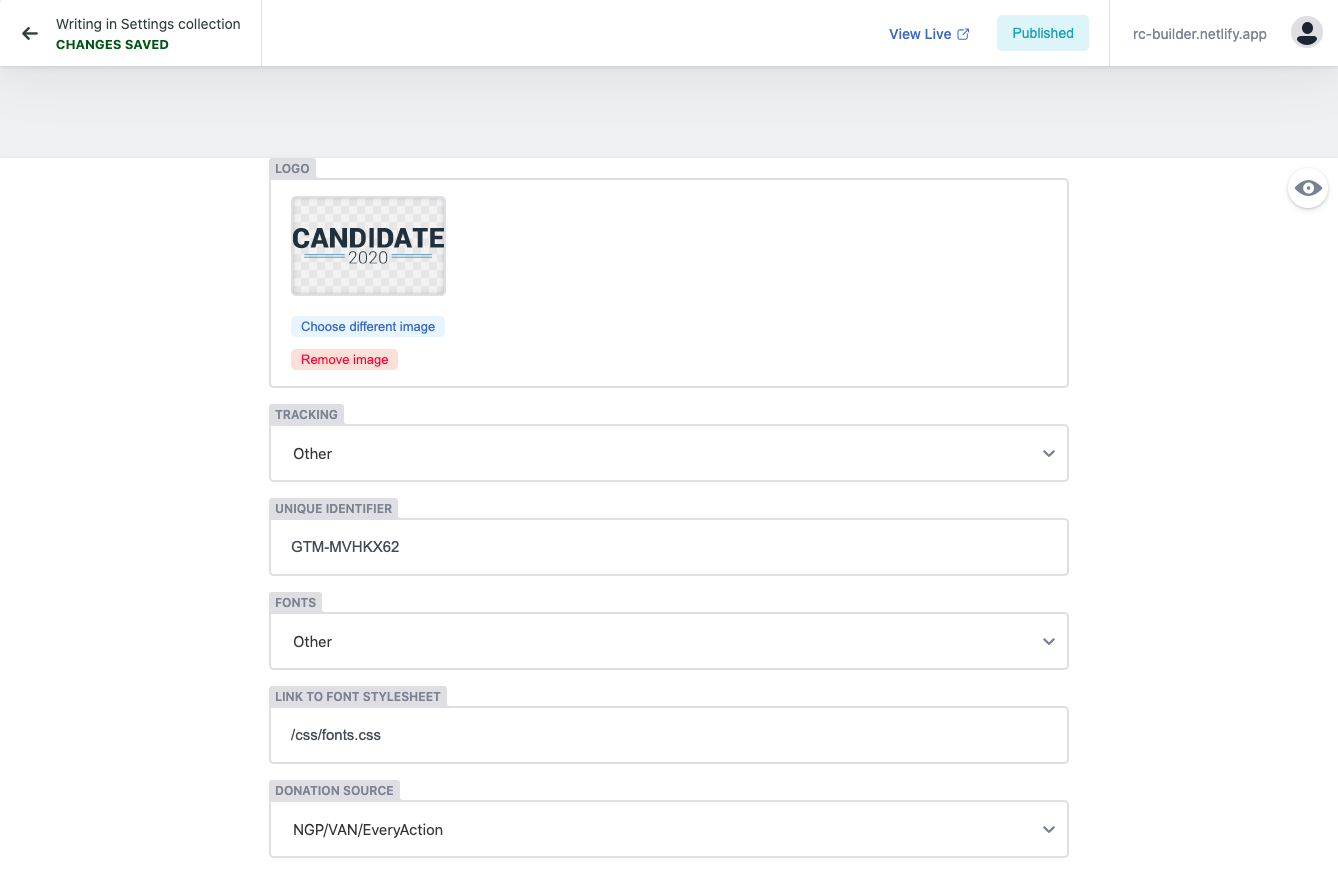The height and width of the screenshot is (874, 1338).
Task: Open the Published status dropdown
Action: [x=1043, y=33]
